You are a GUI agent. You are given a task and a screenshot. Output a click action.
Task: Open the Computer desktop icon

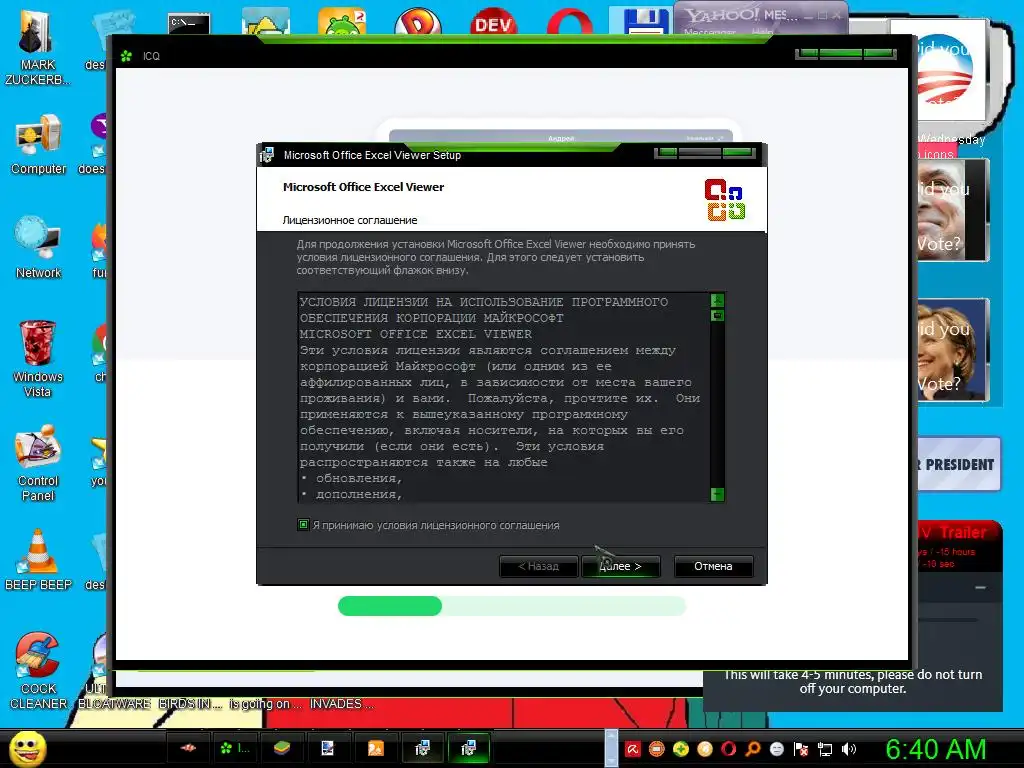39,144
